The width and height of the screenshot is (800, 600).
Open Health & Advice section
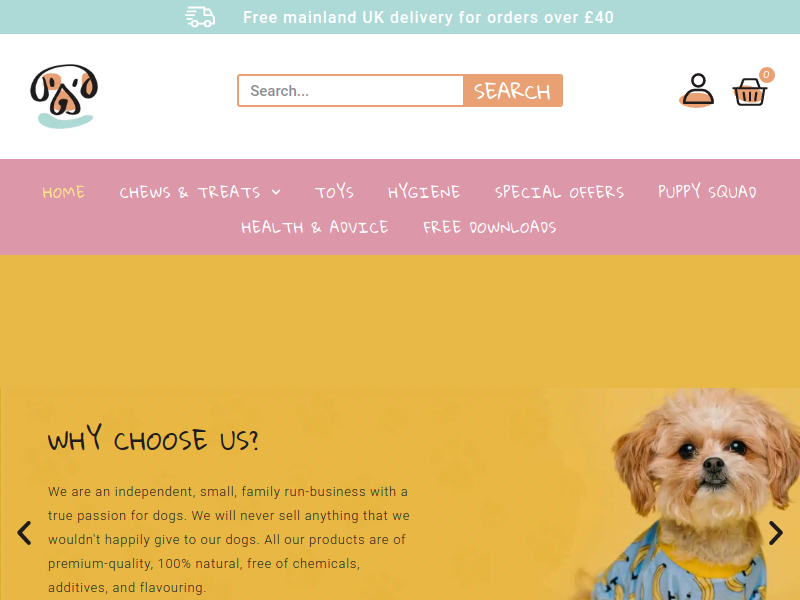click(x=315, y=227)
